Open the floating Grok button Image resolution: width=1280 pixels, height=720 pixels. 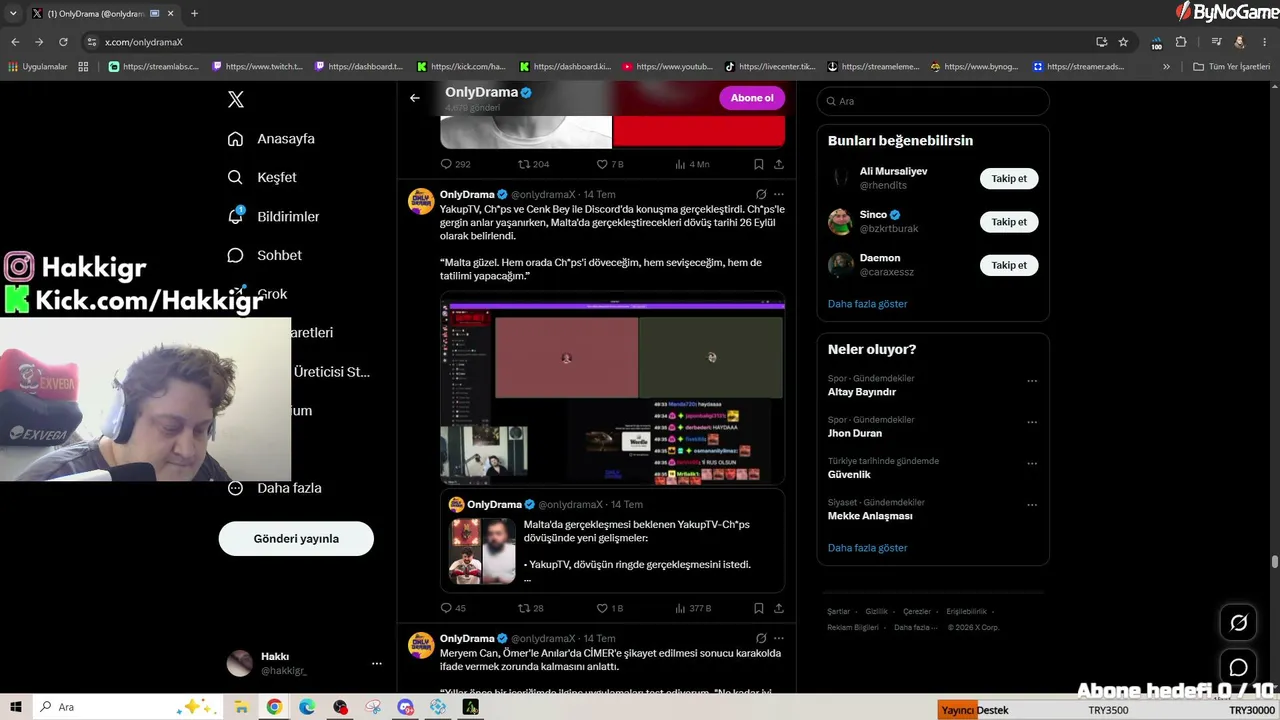tap(1238, 623)
